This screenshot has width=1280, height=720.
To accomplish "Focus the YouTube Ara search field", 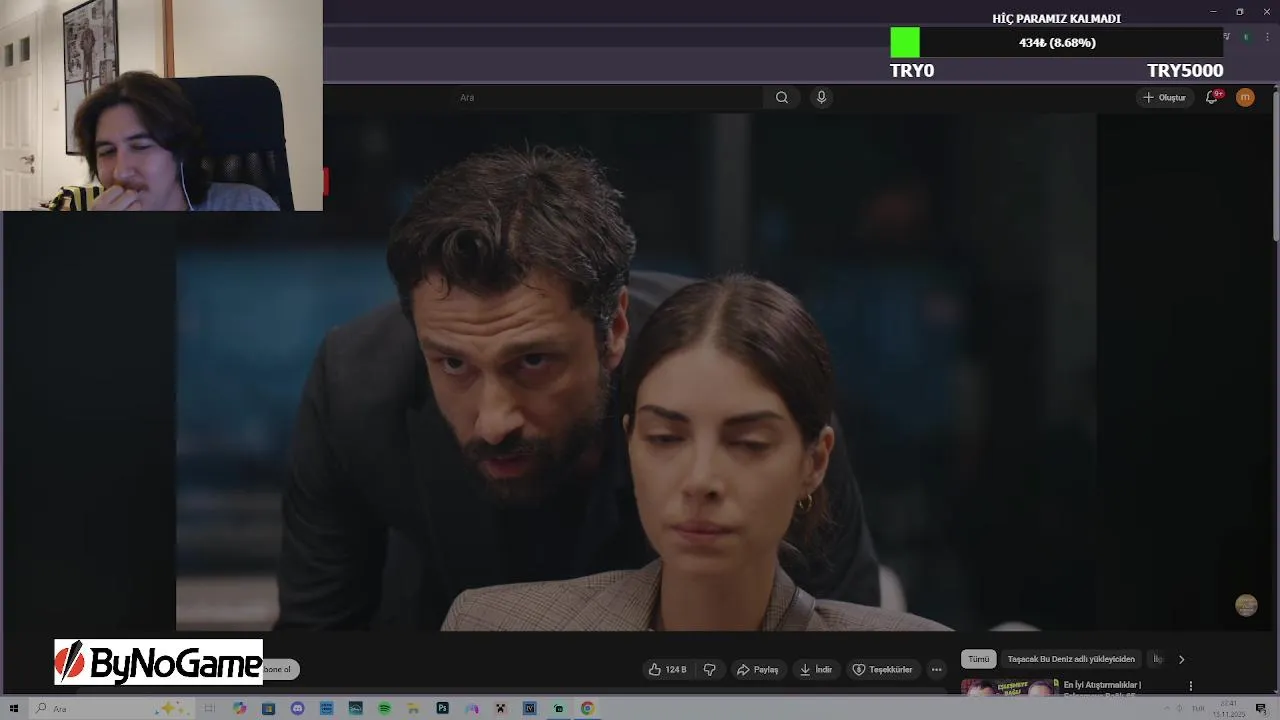I will click(x=605, y=97).
